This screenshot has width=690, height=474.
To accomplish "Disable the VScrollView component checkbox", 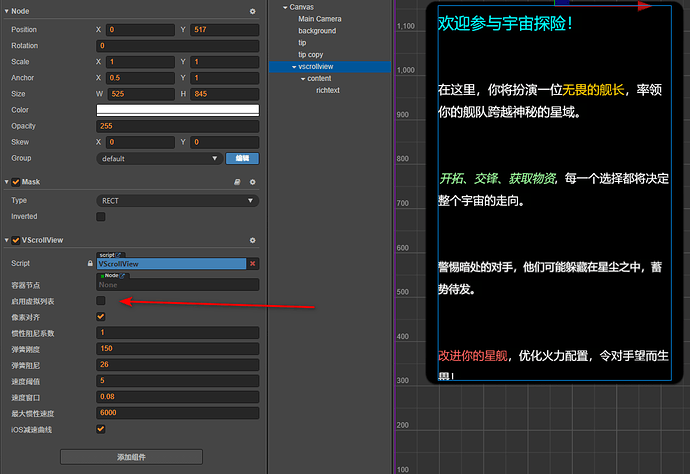I will point(16,240).
